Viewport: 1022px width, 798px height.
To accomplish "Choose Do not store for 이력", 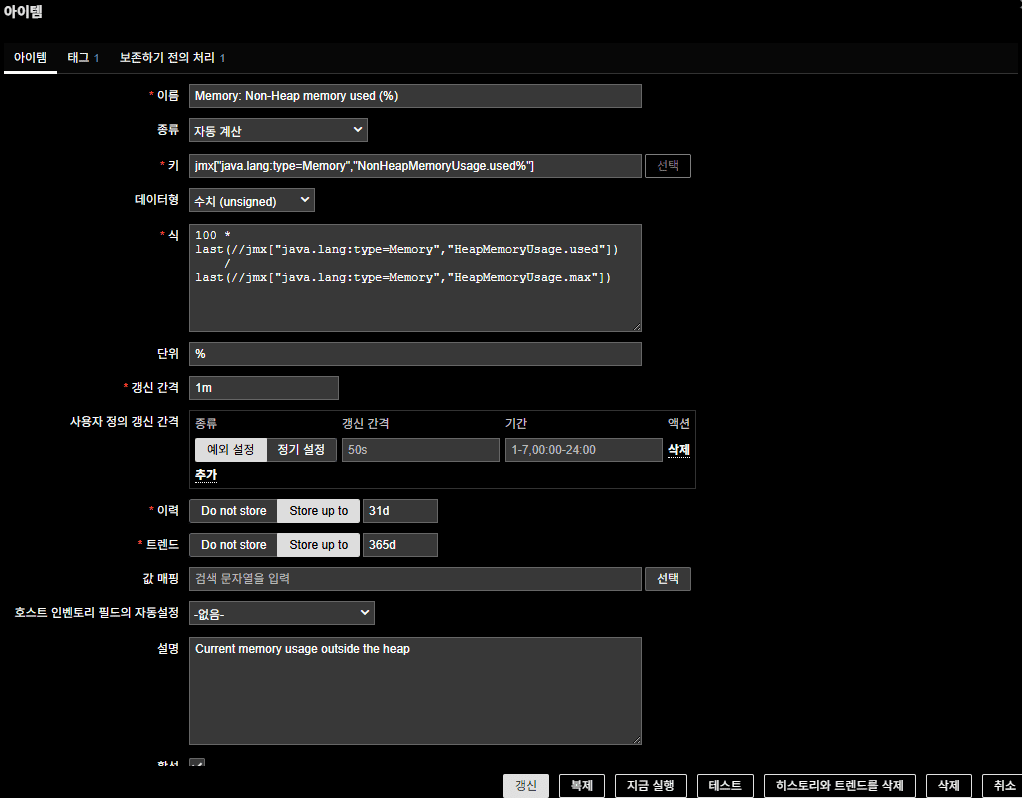I will click(x=233, y=511).
